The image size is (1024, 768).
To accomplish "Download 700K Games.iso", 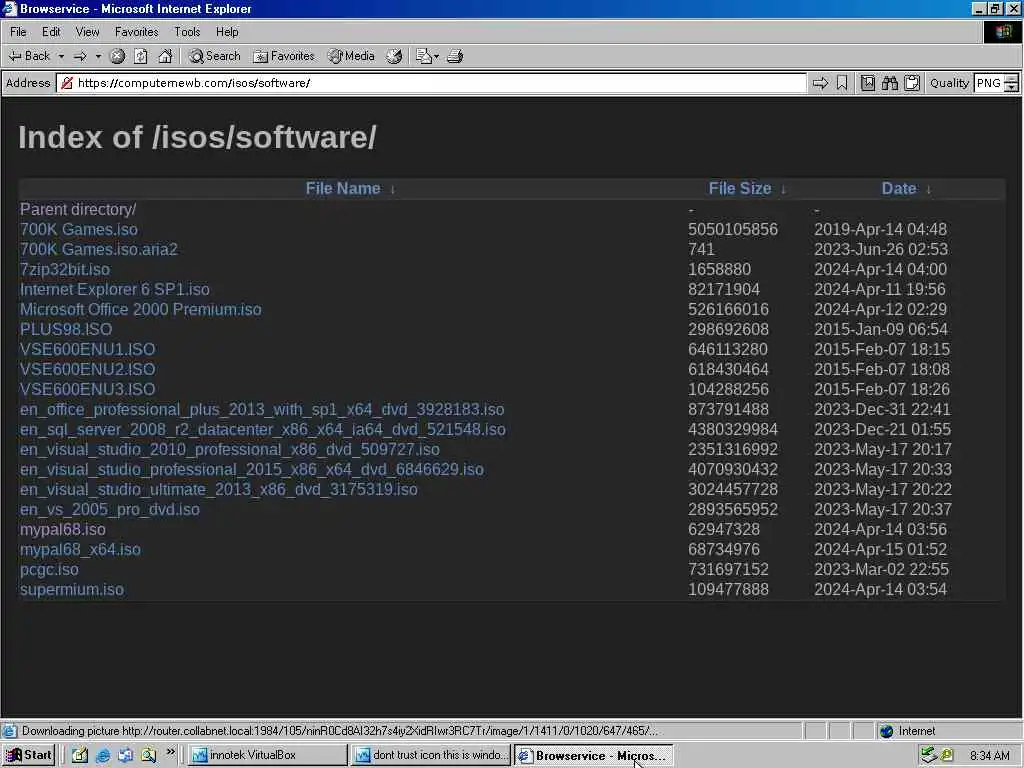I will point(78,229).
